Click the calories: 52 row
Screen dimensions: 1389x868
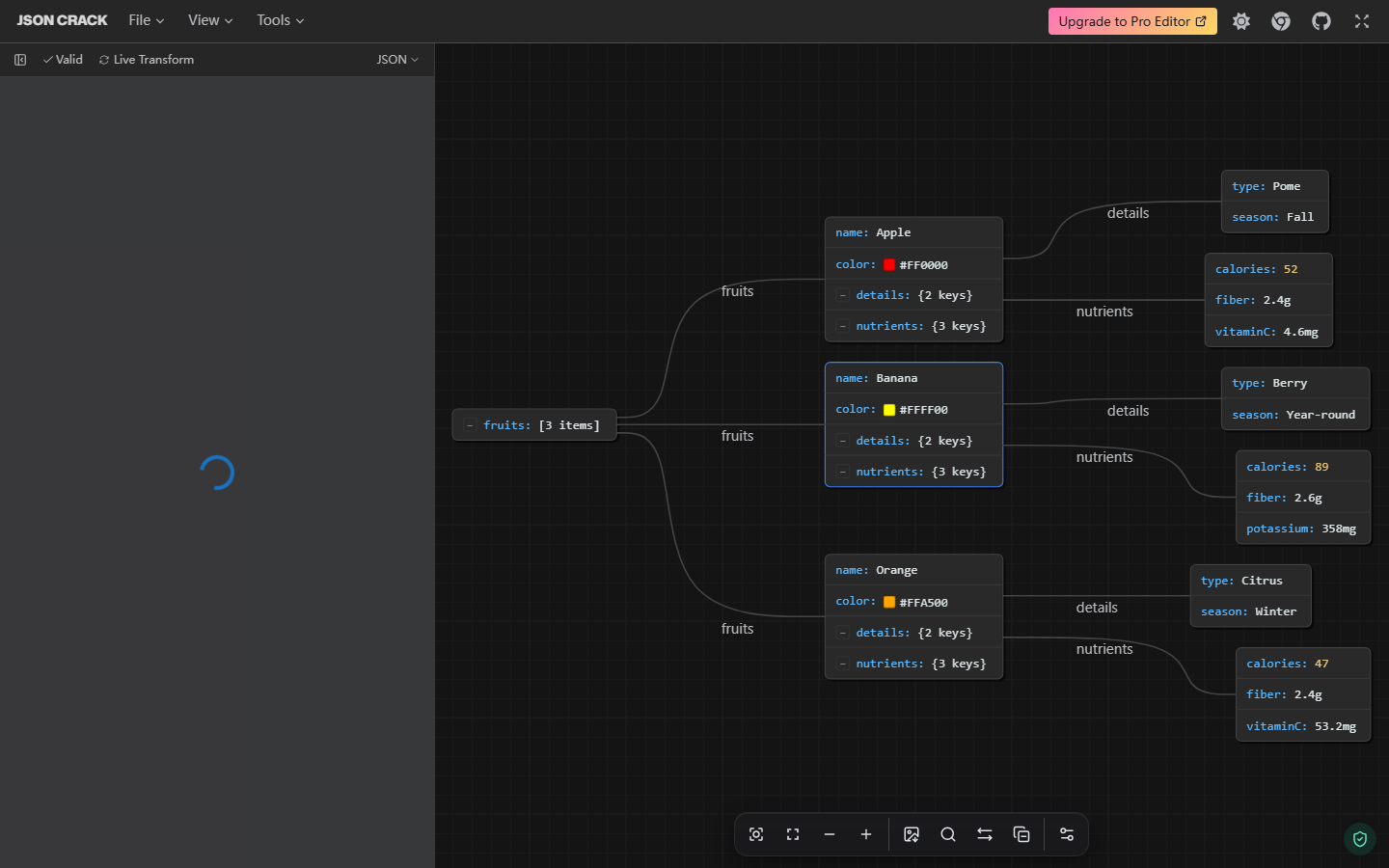pos(1268,269)
